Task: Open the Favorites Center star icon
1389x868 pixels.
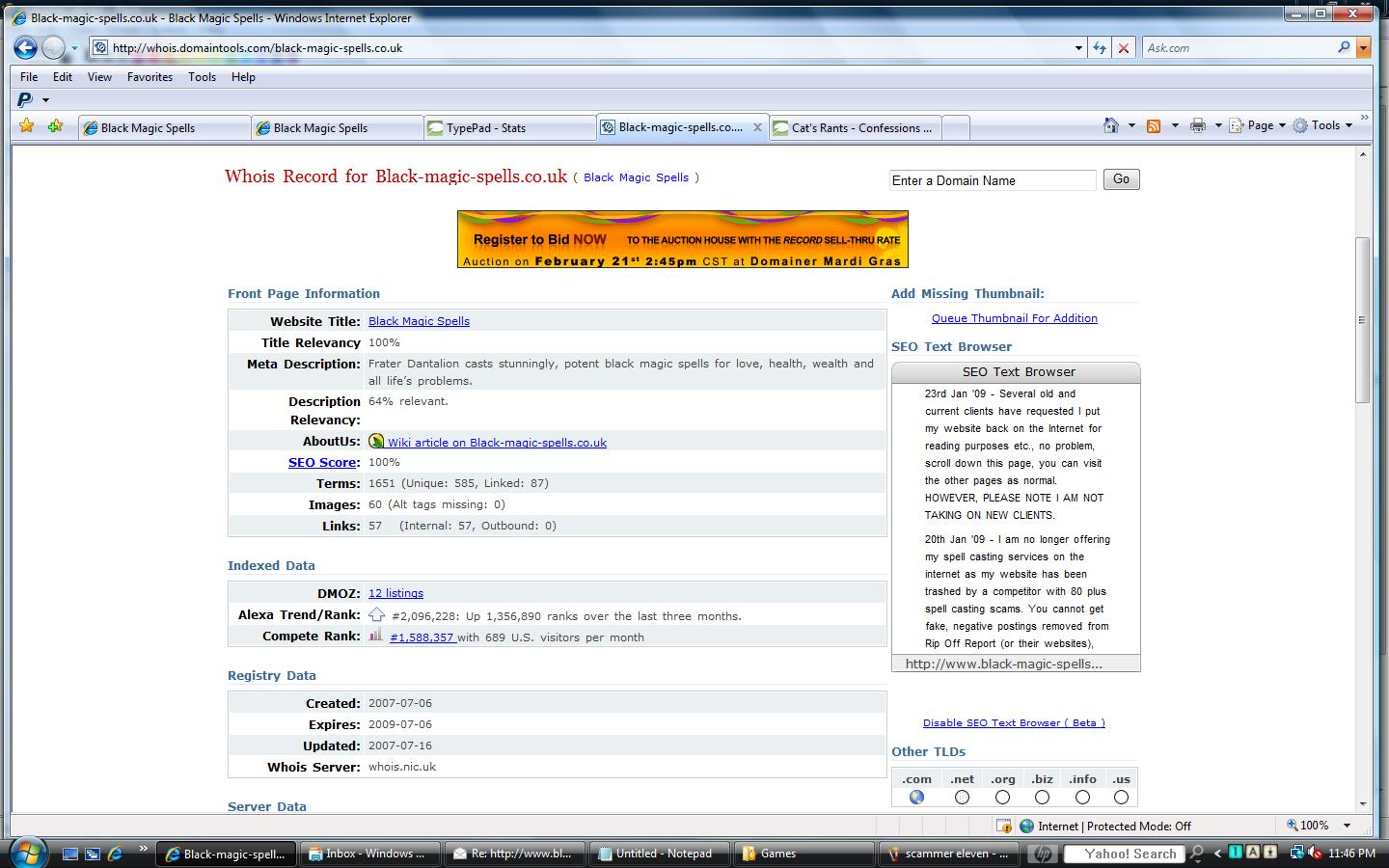Action: (x=27, y=126)
